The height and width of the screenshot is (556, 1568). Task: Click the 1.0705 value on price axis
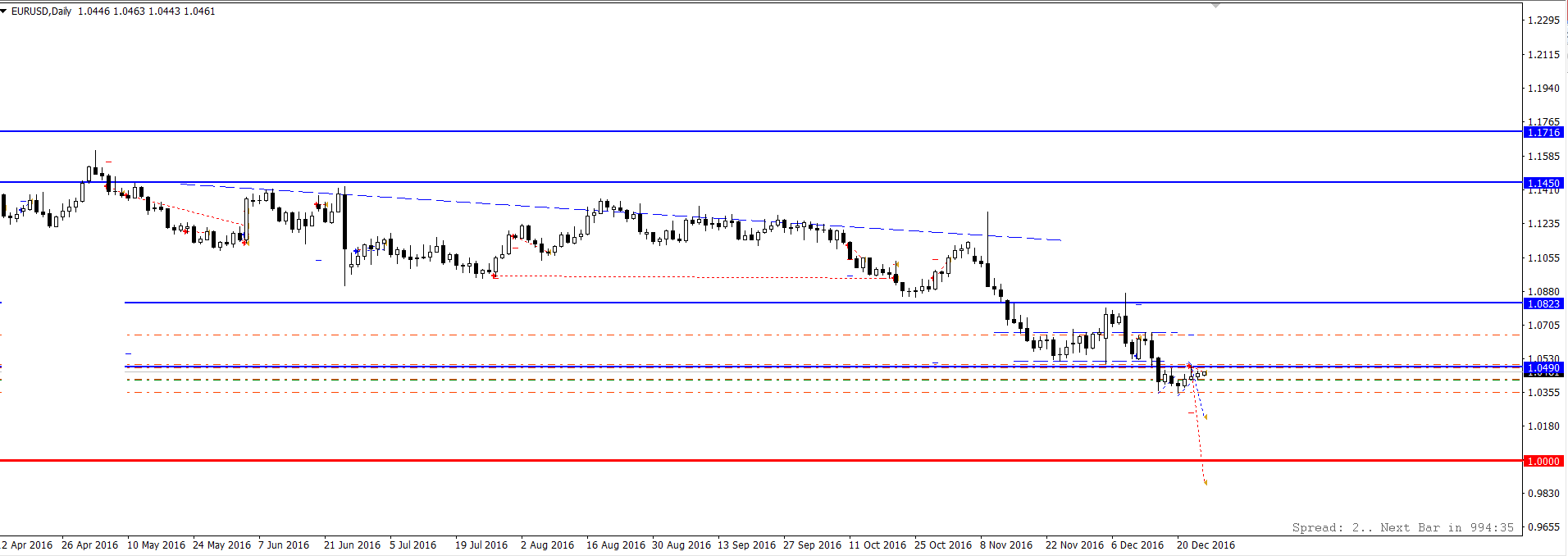tap(1544, 326)
